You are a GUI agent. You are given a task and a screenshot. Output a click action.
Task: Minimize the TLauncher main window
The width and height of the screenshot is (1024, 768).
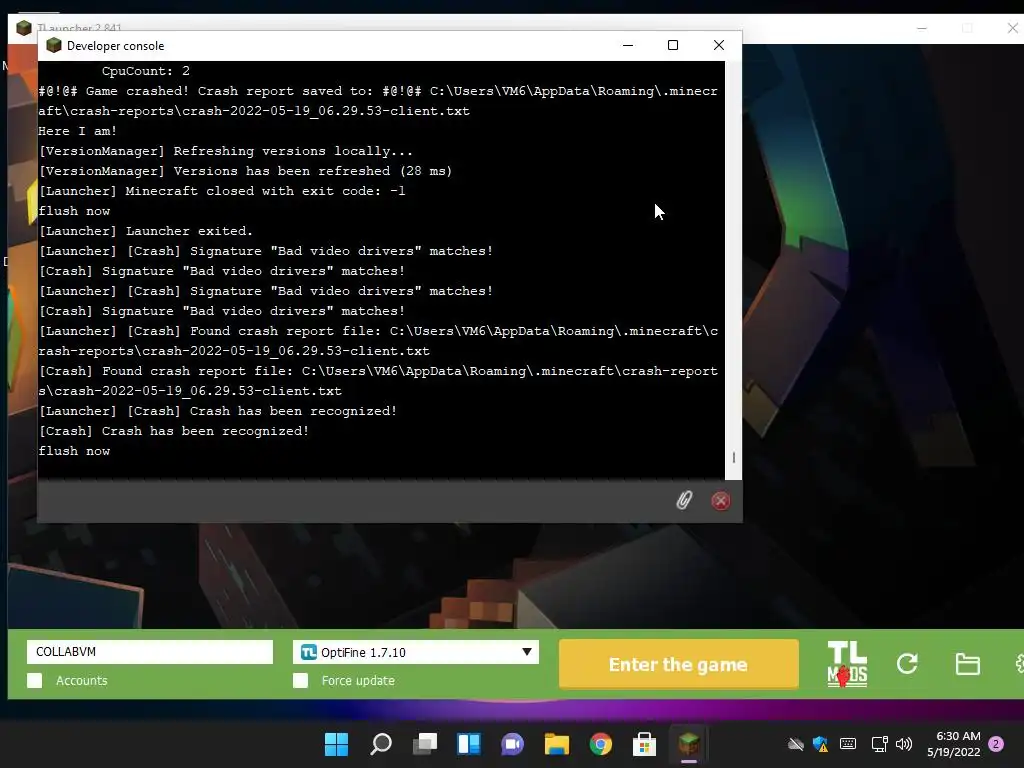click(x=921, y=28)
